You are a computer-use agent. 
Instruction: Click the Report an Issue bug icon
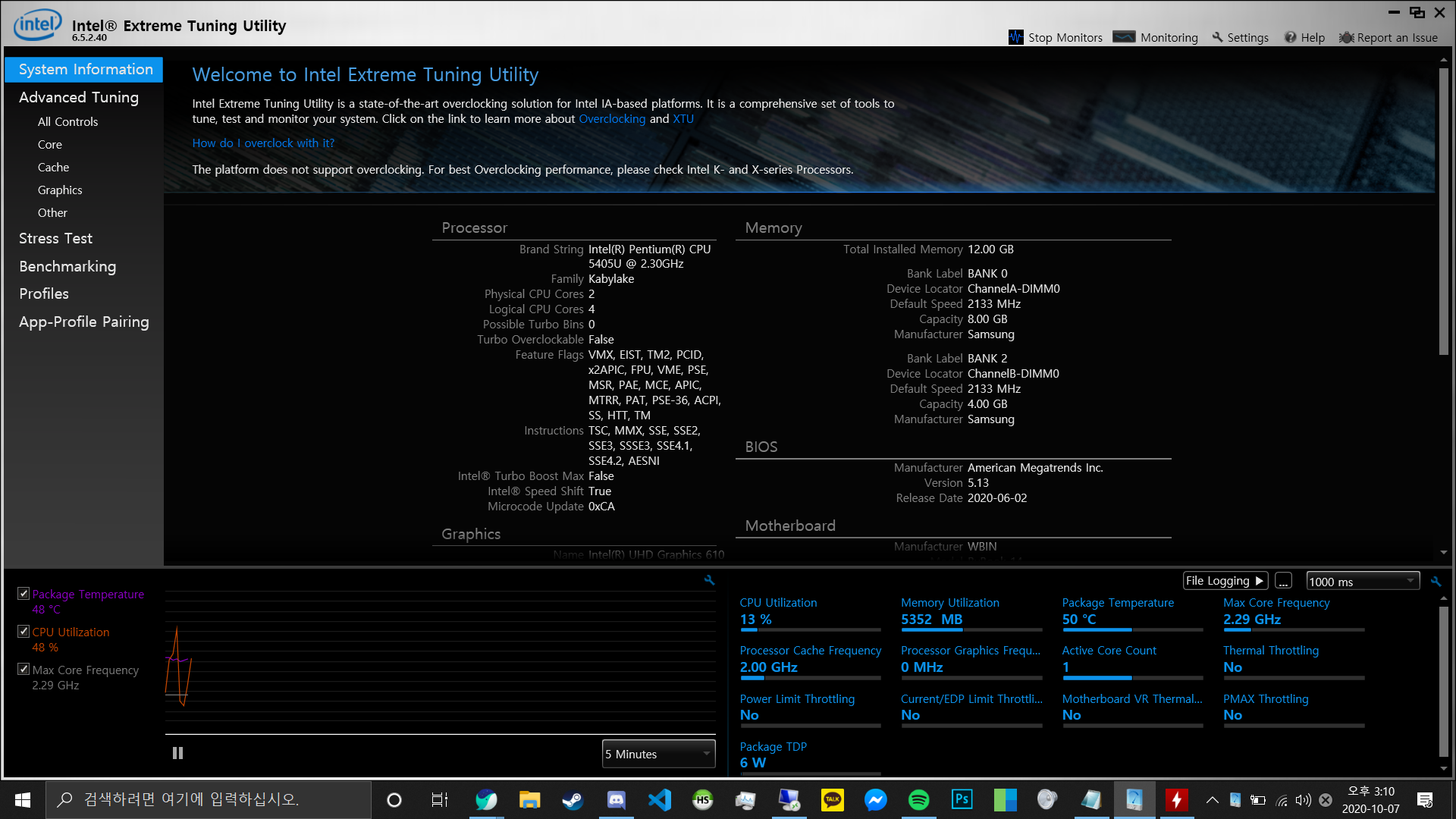1346,37
